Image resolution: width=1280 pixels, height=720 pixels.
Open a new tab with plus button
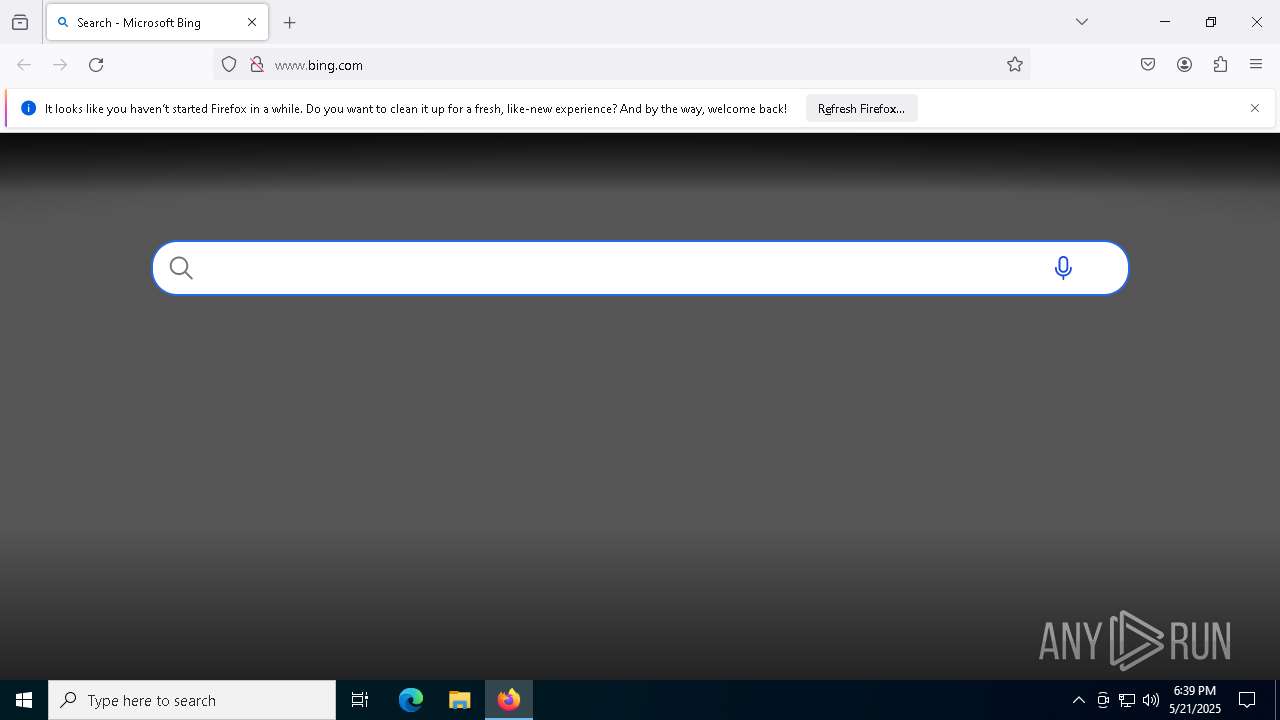tap(290, 22)
